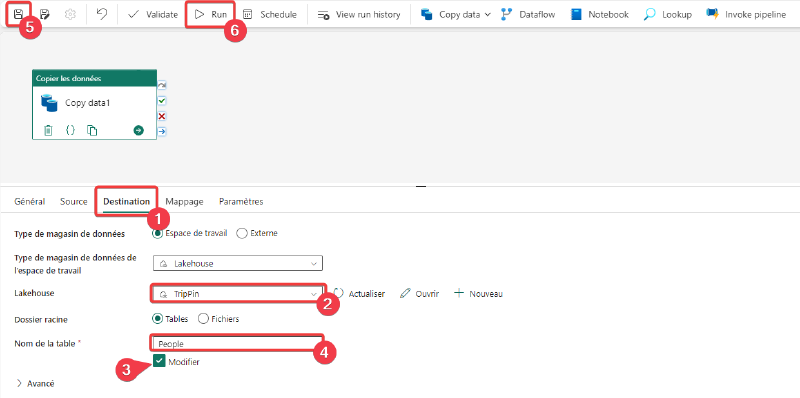Clone the Copy data1 activity with copy icon
The image size is (800, 398).
point(92,131)
